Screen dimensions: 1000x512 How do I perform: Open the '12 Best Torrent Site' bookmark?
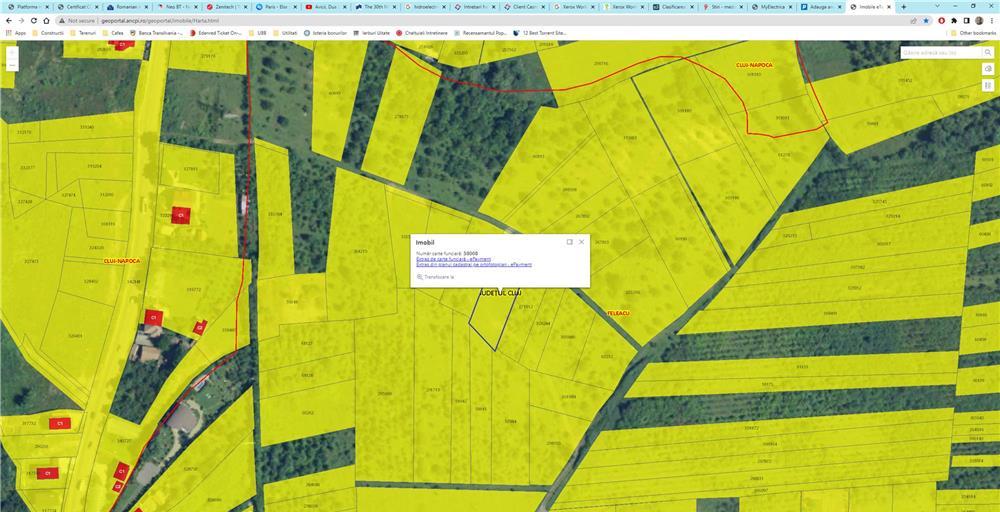540,33
